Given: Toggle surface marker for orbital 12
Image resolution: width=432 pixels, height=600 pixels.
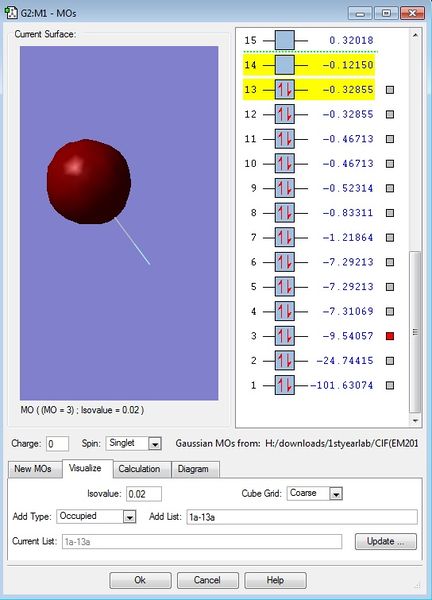Looking at the screenshot, I should [390, 114].
